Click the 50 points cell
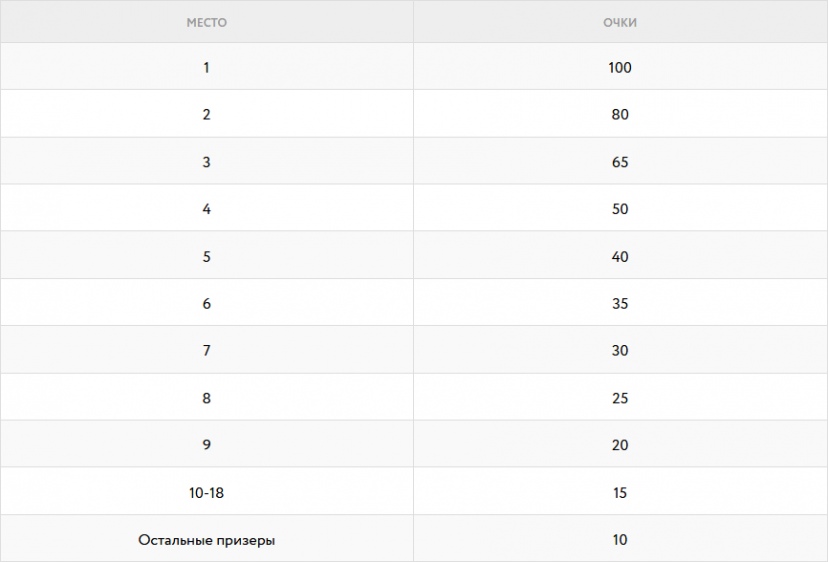 620,208
